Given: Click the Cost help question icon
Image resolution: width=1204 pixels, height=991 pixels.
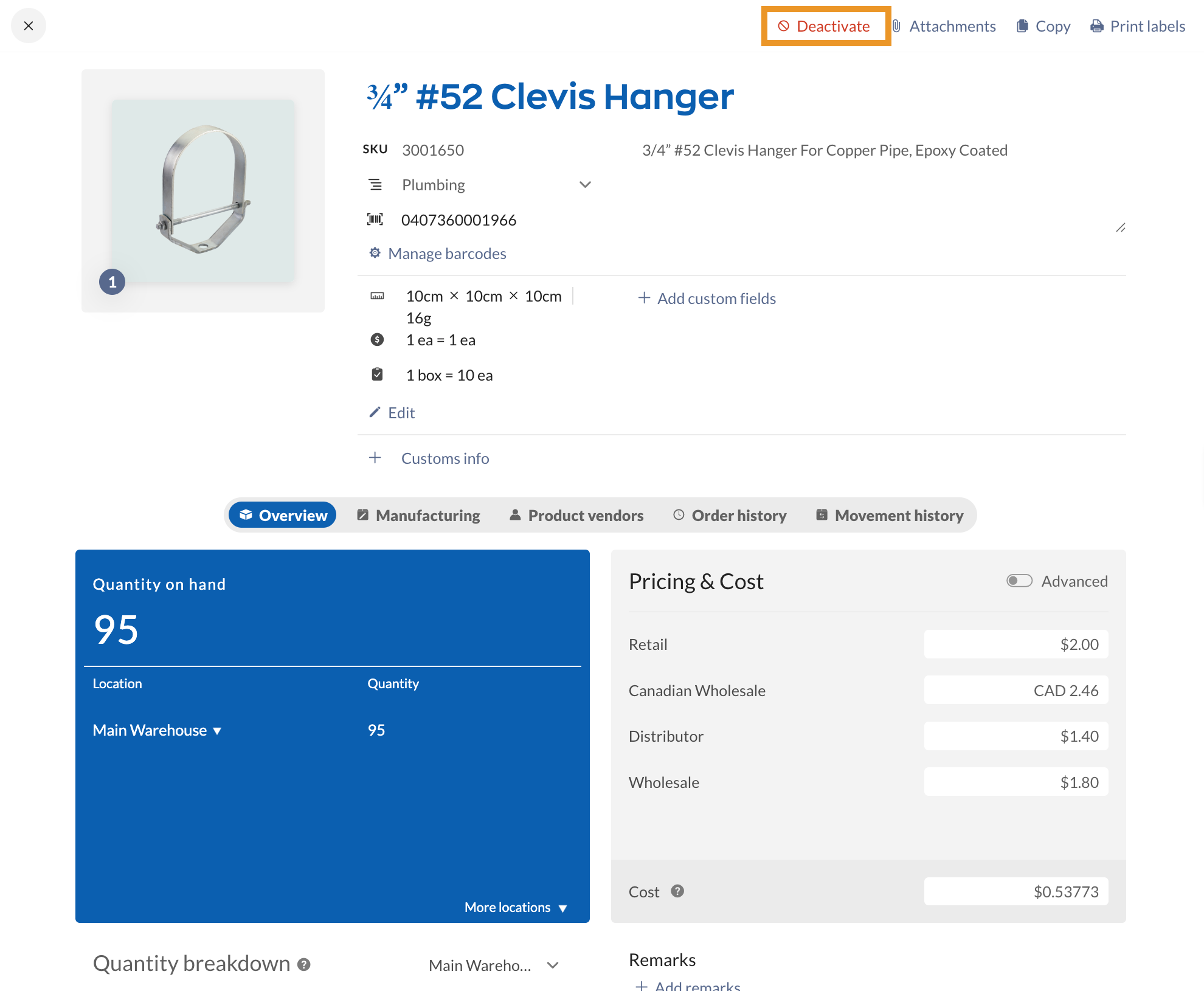Looking at the screenshot, I should click(x=677, y=891).
